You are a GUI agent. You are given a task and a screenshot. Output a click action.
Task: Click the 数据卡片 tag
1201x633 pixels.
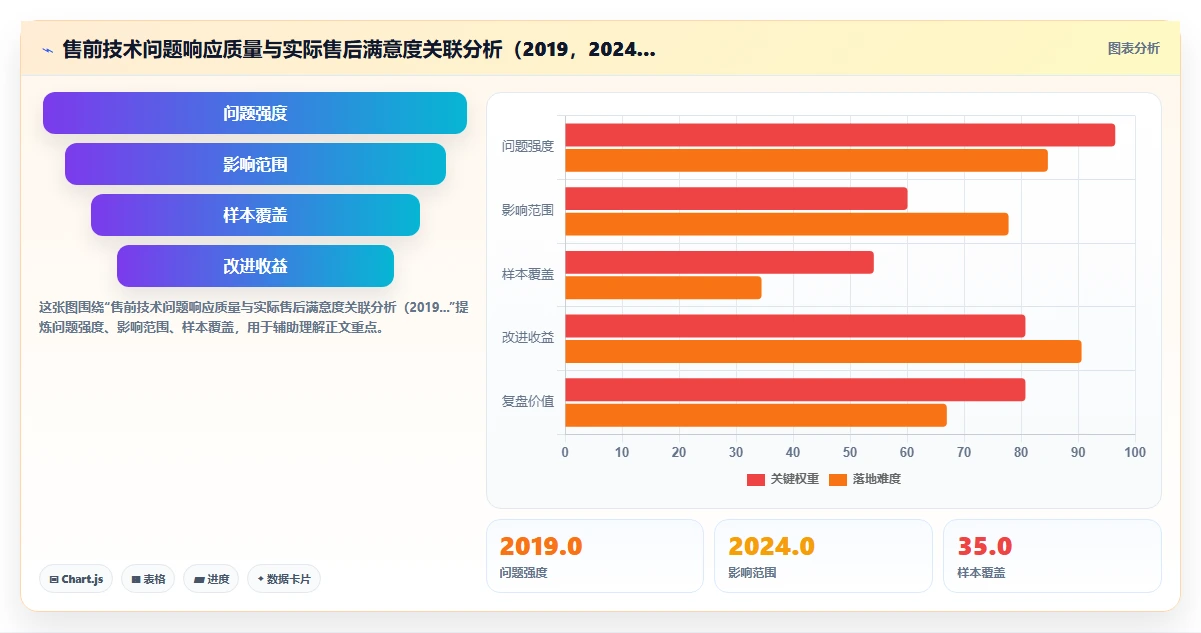pyautogui.click(x=284, y=579)
